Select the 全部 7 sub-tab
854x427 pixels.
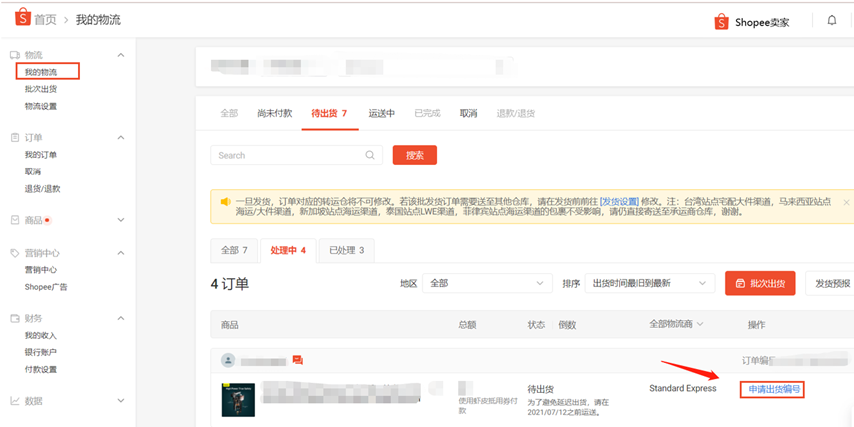pyautogui.click(x=234, y=251)
